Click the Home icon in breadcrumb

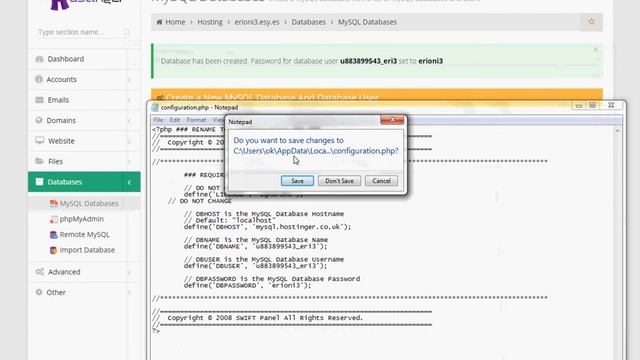[x=160, y=22]
